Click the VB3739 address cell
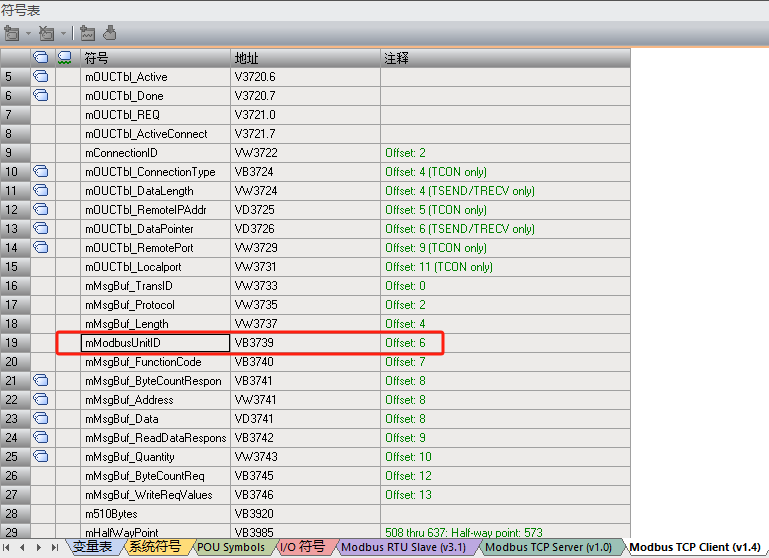 306,342
